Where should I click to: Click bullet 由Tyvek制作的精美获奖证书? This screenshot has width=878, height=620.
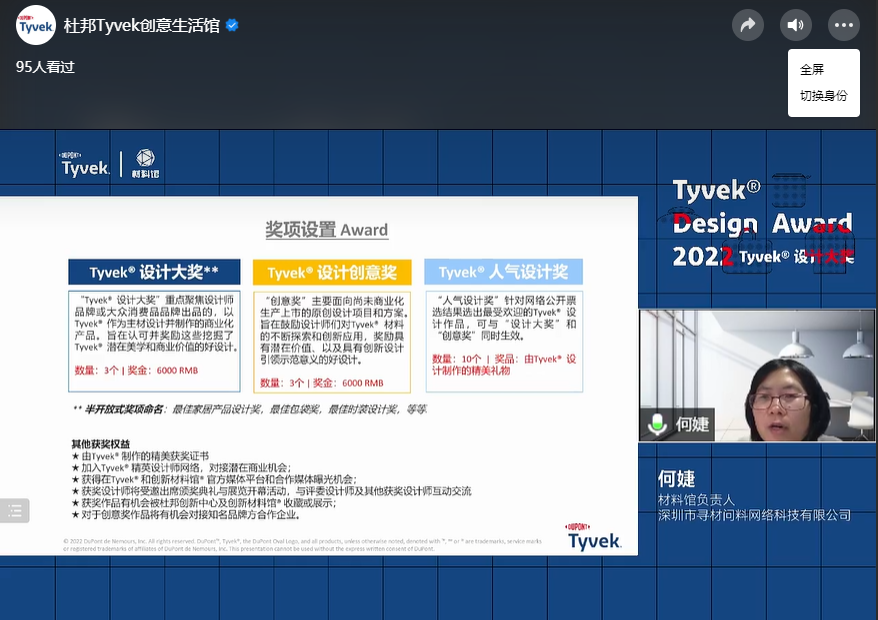pyautogui.click(x=140, y=456)
